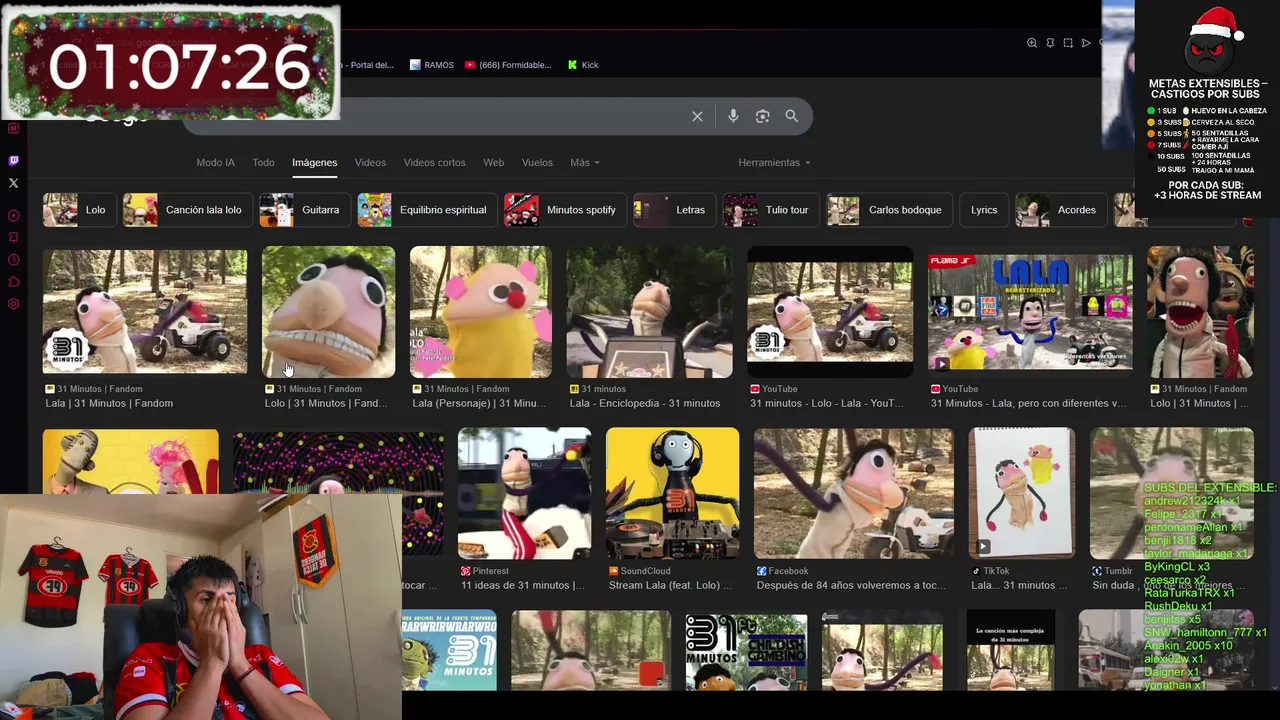Filter by Acordes chip
The image size is (1280, 720).
(1061, 210)
